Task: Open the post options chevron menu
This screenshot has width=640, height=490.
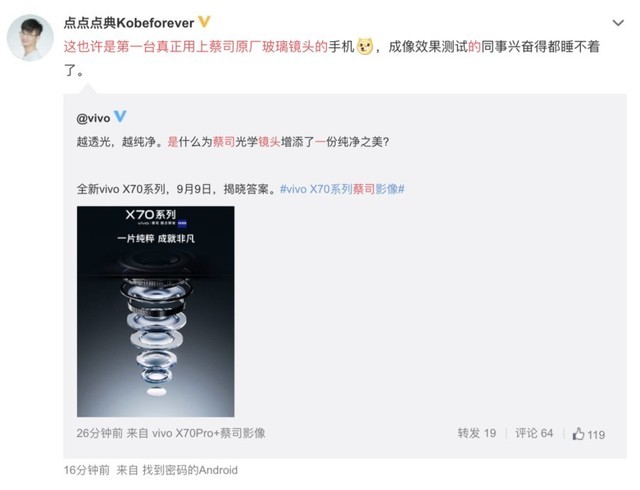Action: pyautogui.click(x=618, y=23)
